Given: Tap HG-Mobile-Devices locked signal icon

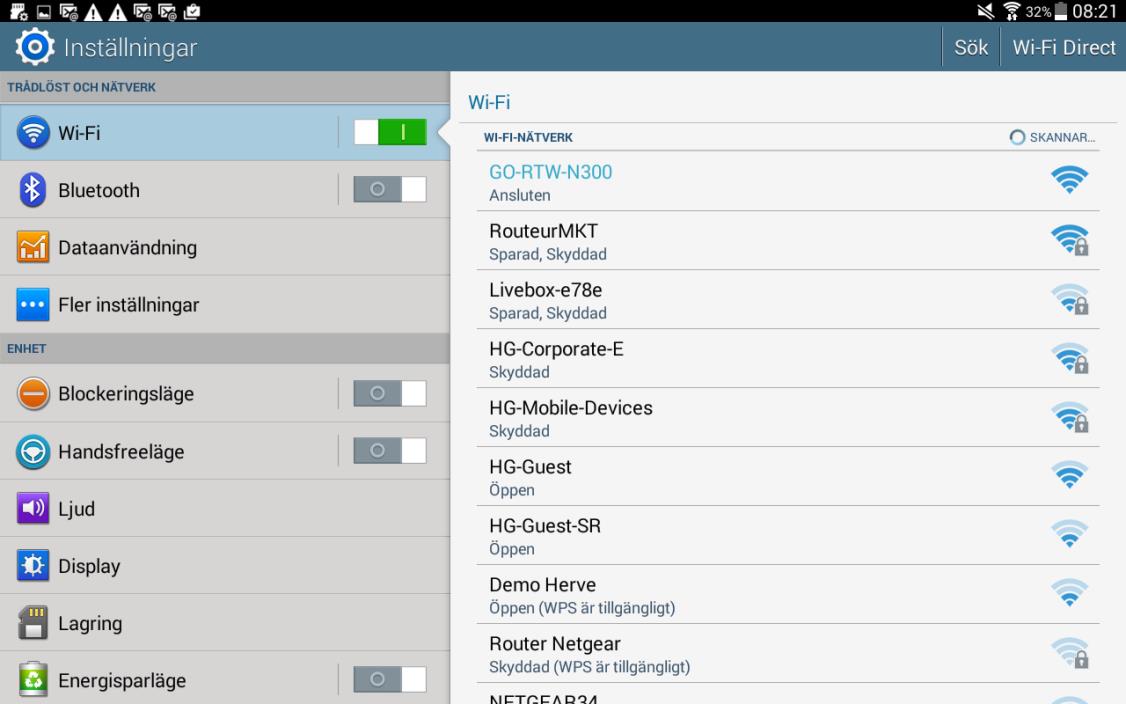Looking at the screenshot, I should [x=1070, y=417].
